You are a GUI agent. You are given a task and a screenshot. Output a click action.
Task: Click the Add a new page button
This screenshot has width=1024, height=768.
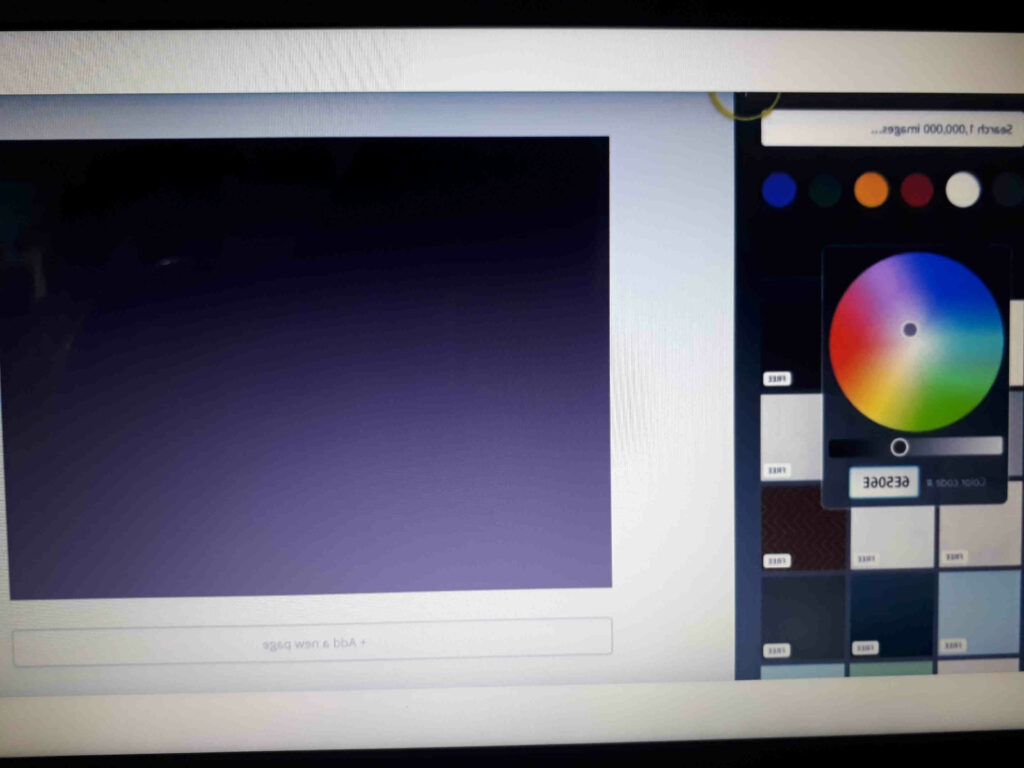(312, 643)
